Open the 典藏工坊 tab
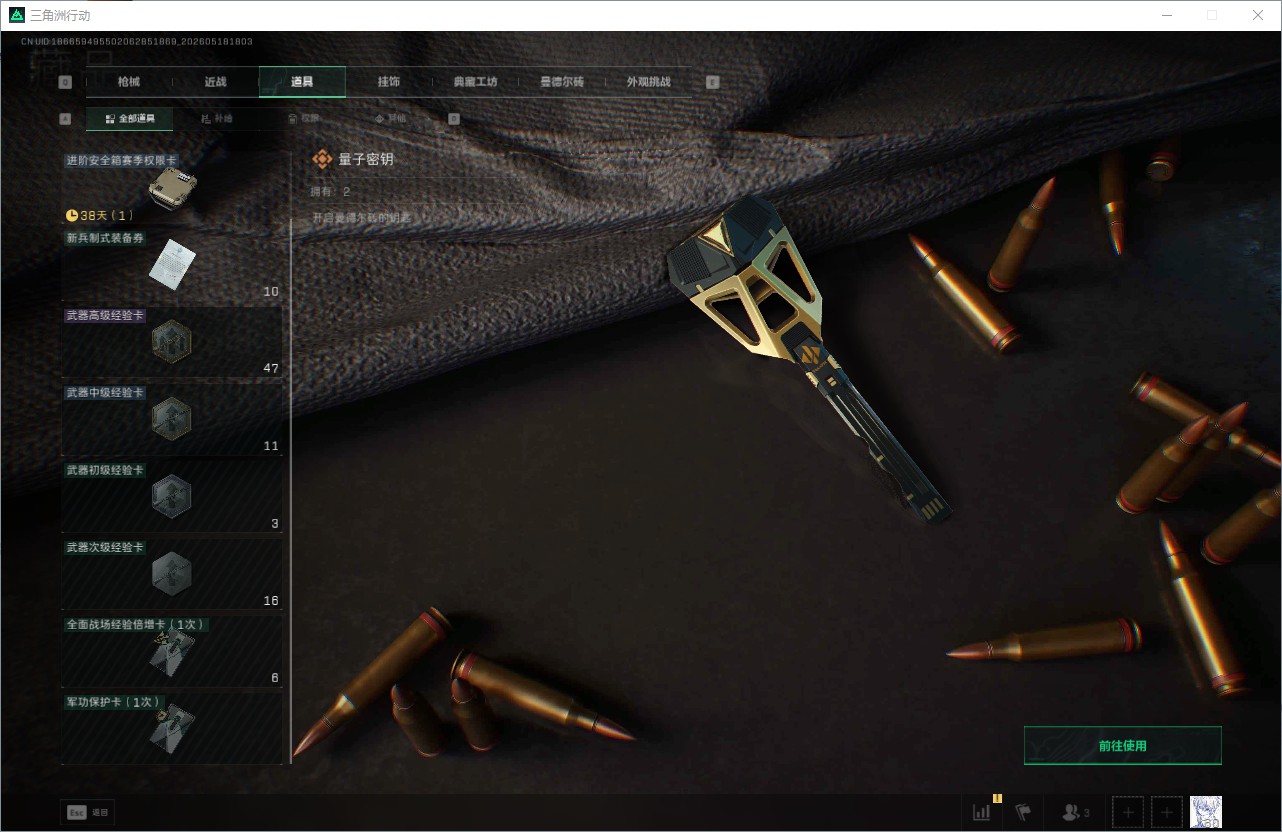Viewport: 1282px width, 832px height. [x=475, y=82]
